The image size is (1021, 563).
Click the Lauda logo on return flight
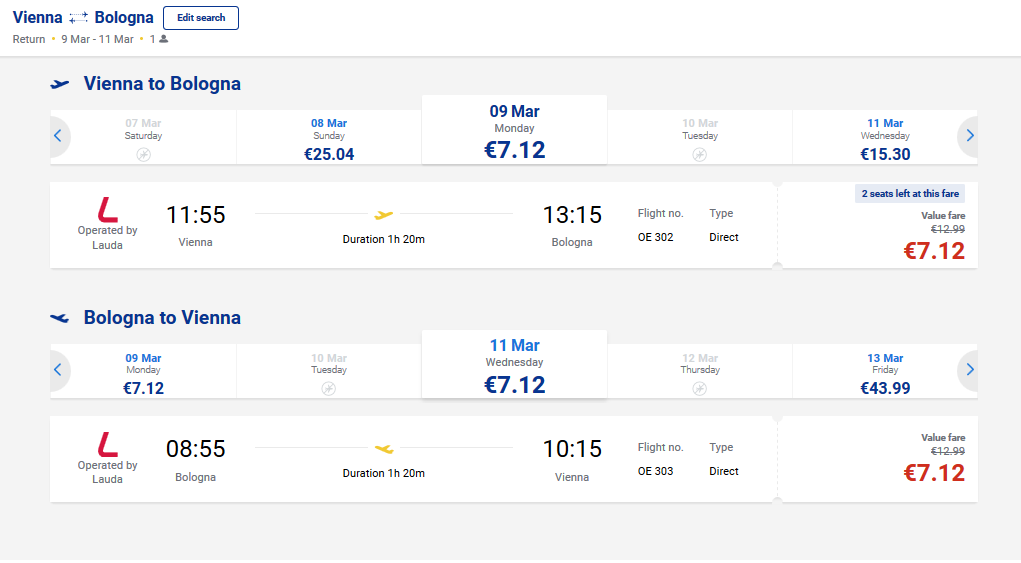click(107, 445)
